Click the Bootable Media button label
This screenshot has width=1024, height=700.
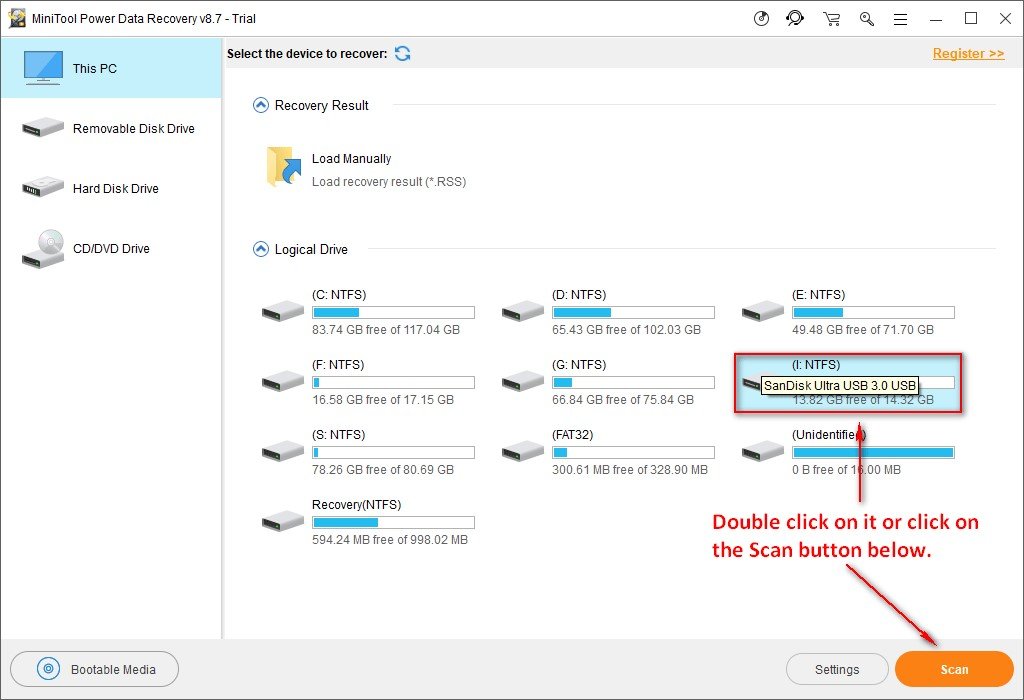click(113, 669)
